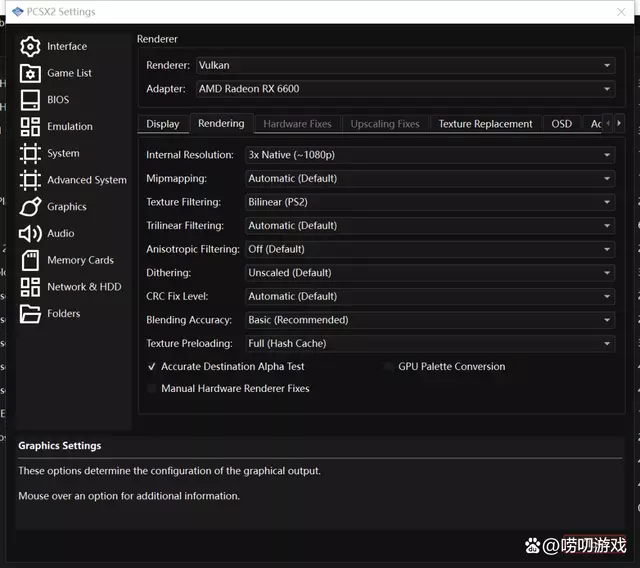This screenshot has width=640, height=568.
Task: Open Blending Accuracy dropdown
Action: (430, 320)
